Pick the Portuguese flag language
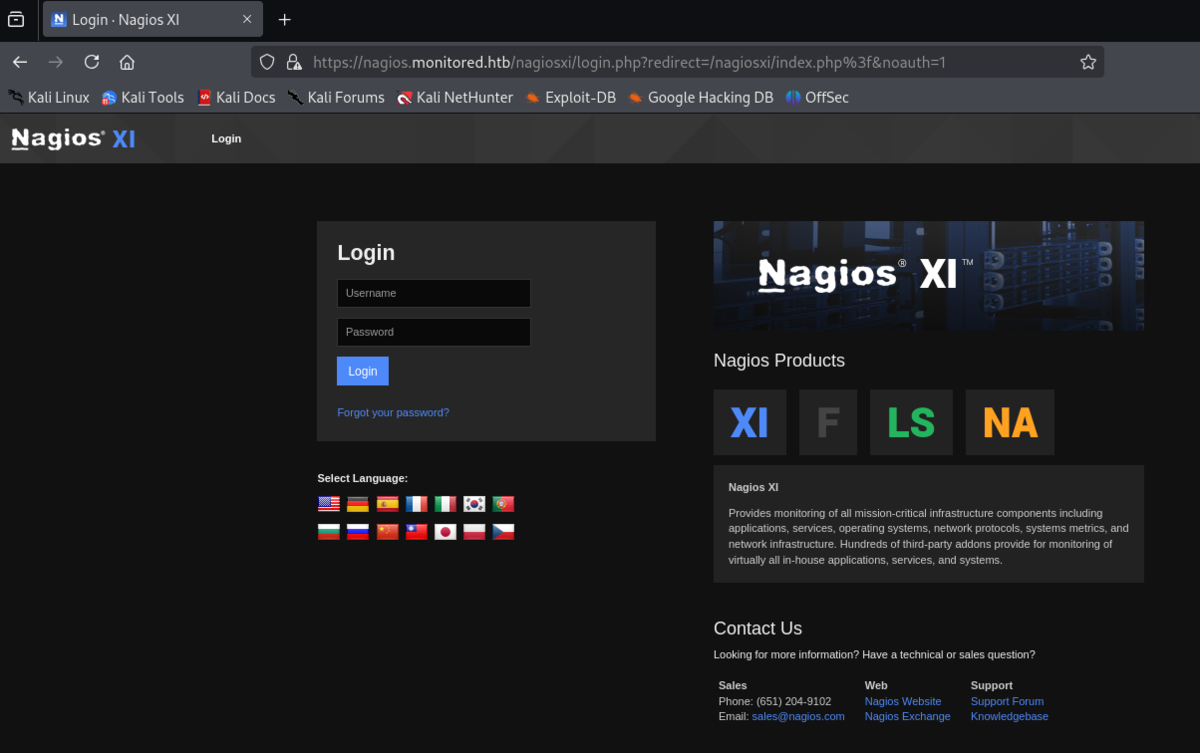The width and height of the screenshot is (1200, 753). click(x=503, y=504)
